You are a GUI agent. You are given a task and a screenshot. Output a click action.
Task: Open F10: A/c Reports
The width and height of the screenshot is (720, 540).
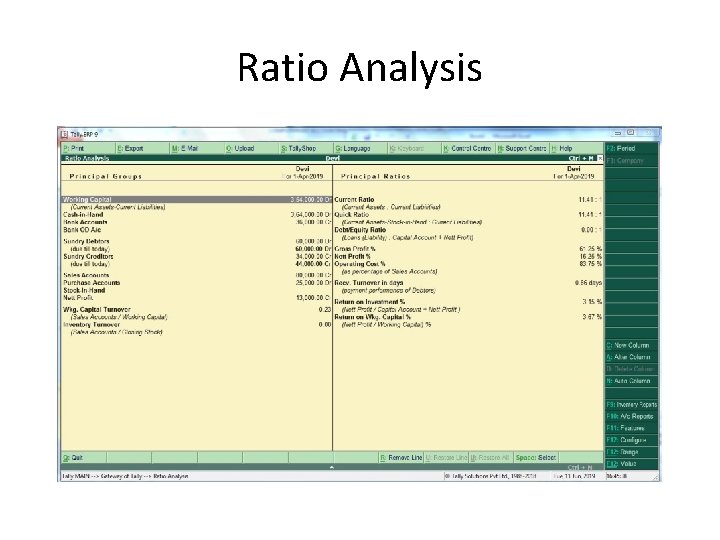[631, 416]
